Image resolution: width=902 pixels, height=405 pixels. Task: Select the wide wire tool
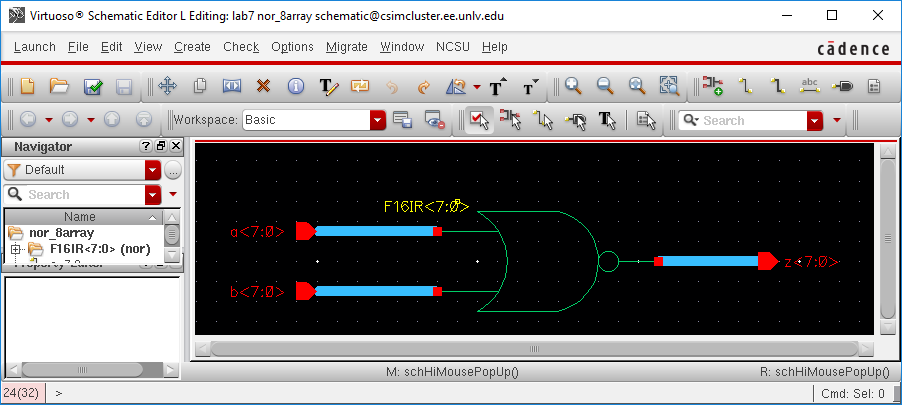click(x=778, y=86)
